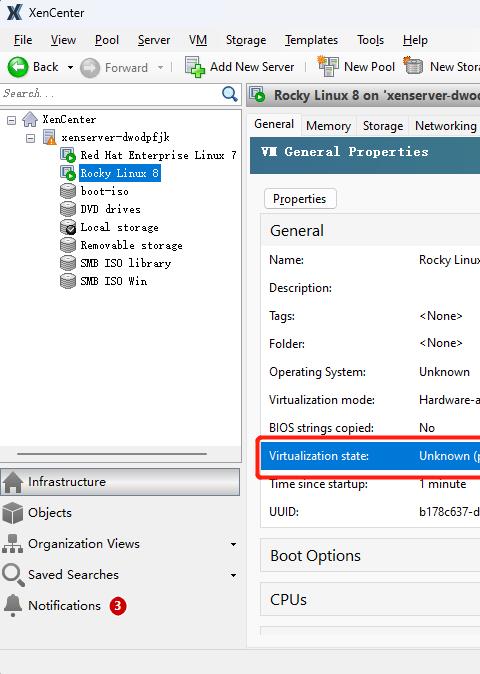The width and height of the screenshot is (480, 674).
Task: Open the Pool menu
Action: tap(107, 40)
